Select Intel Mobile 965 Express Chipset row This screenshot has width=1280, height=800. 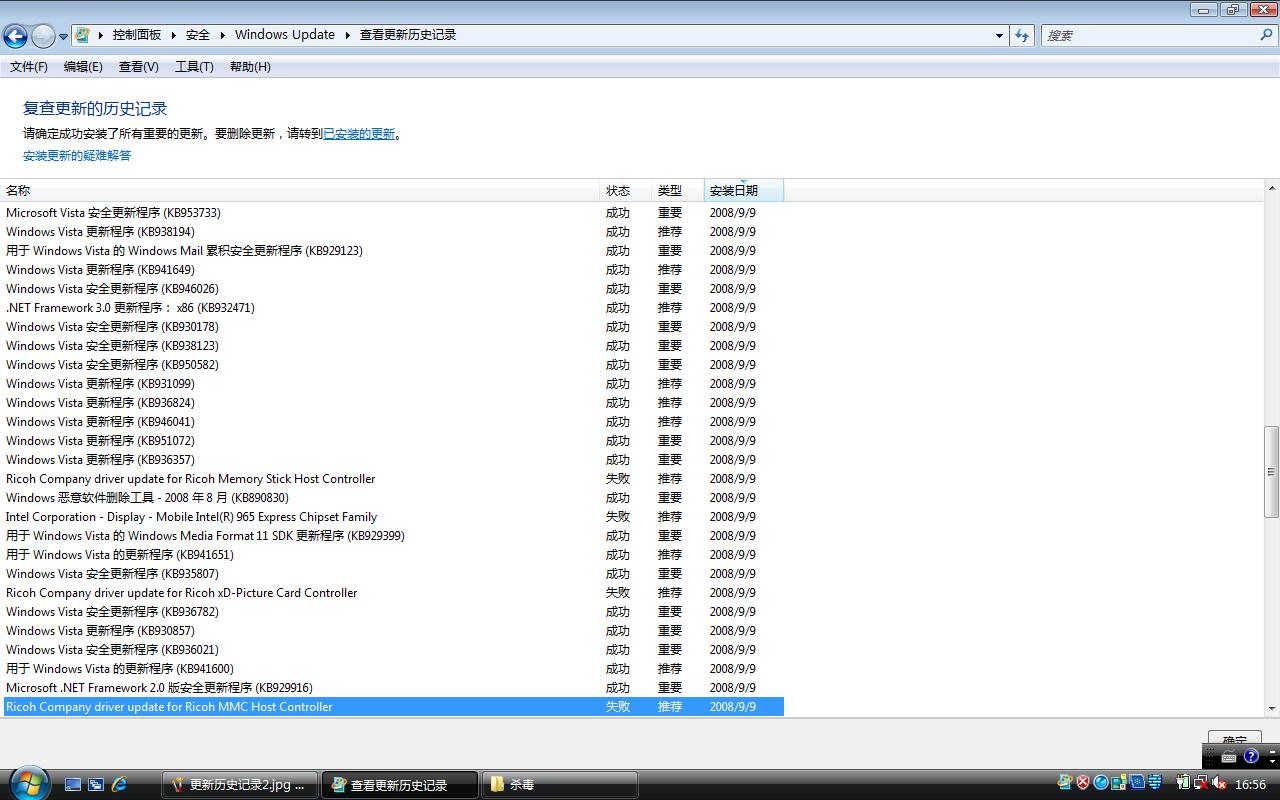click(393, 517)
